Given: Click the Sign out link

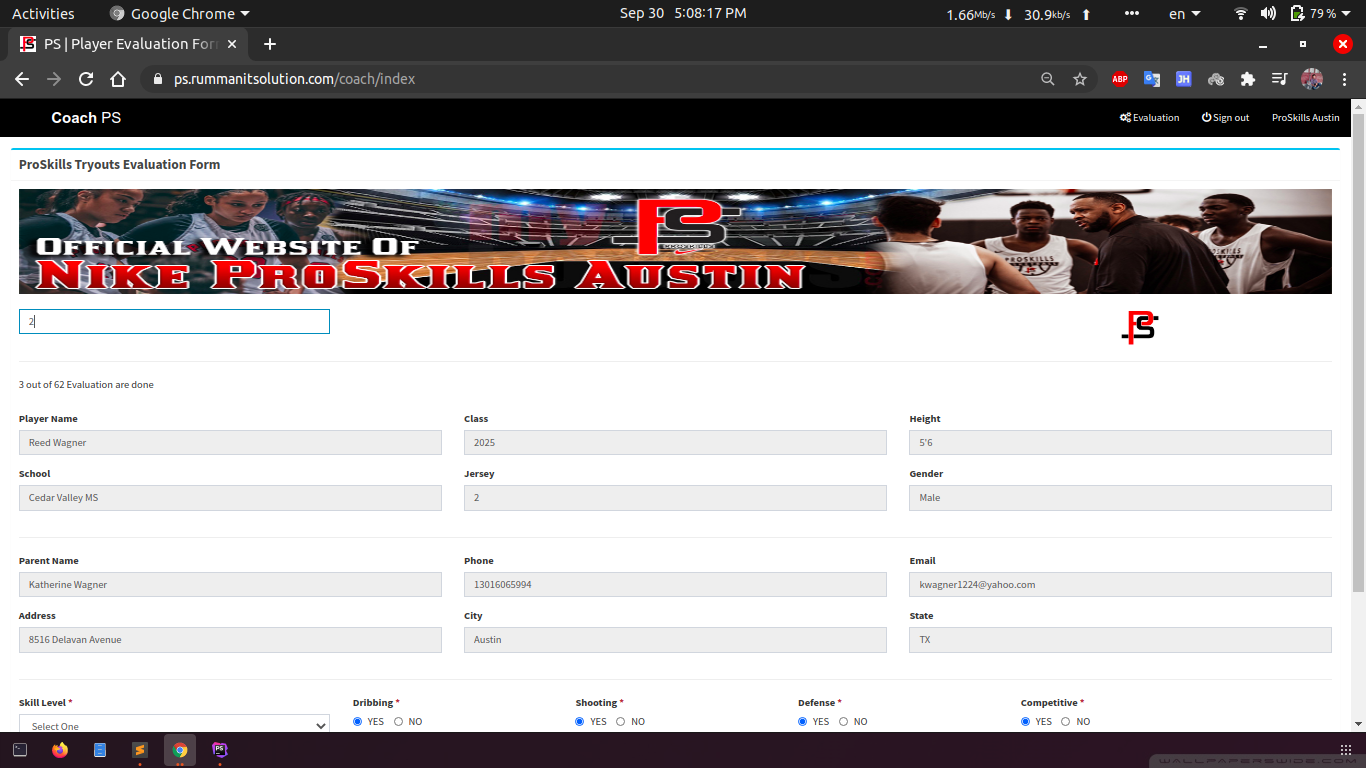Looking at the screenshot, I should 1225,118.
